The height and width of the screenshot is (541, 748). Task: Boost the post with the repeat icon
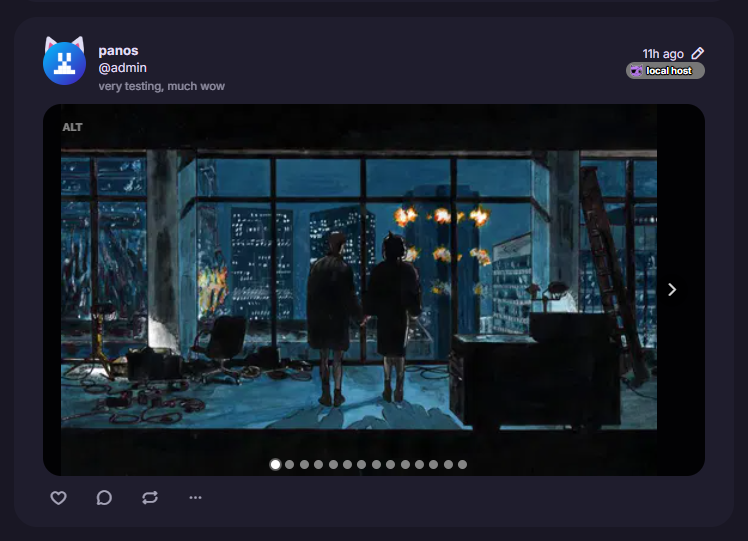[150, 498]
